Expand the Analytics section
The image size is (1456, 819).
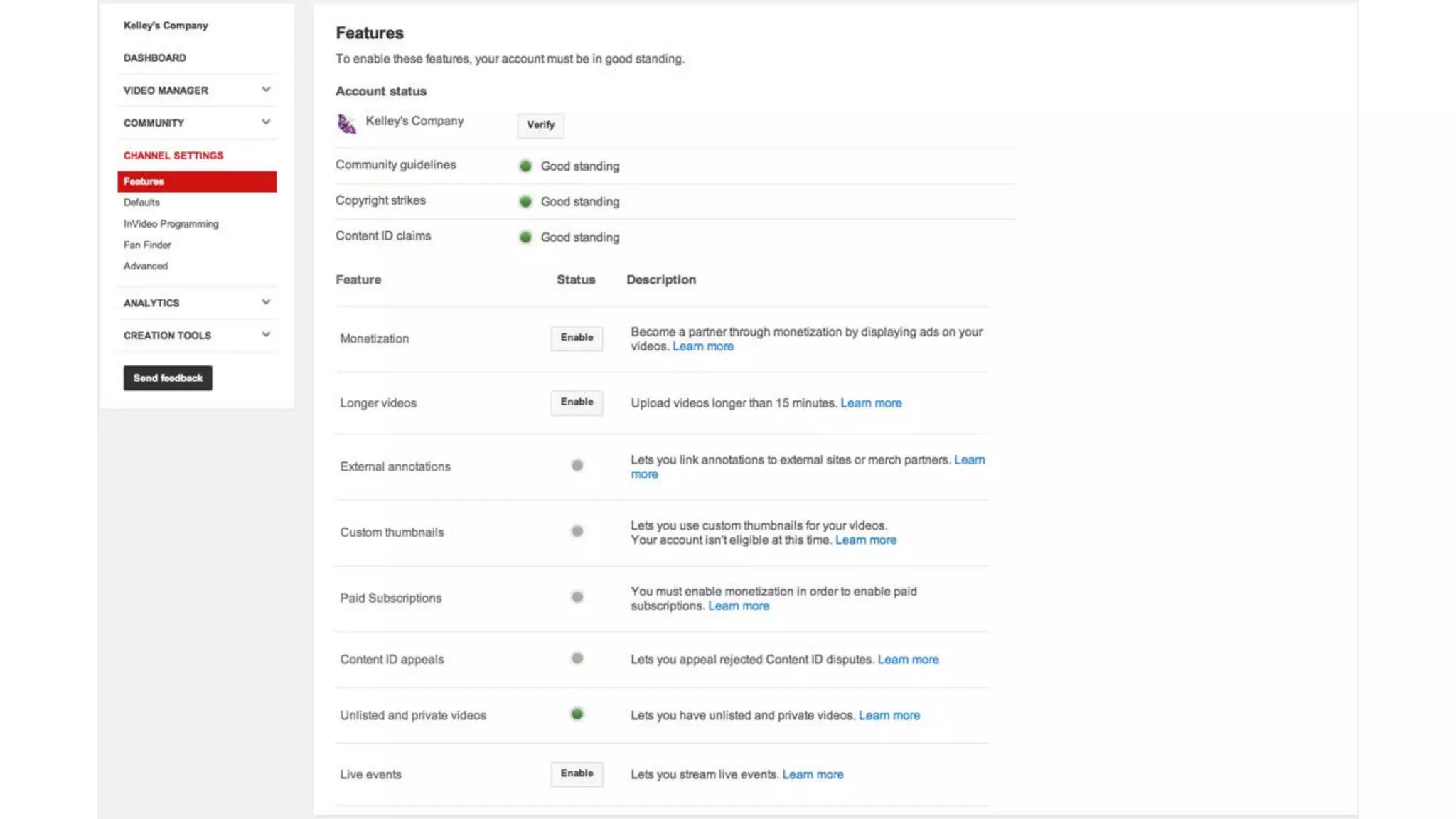point(266,302)
